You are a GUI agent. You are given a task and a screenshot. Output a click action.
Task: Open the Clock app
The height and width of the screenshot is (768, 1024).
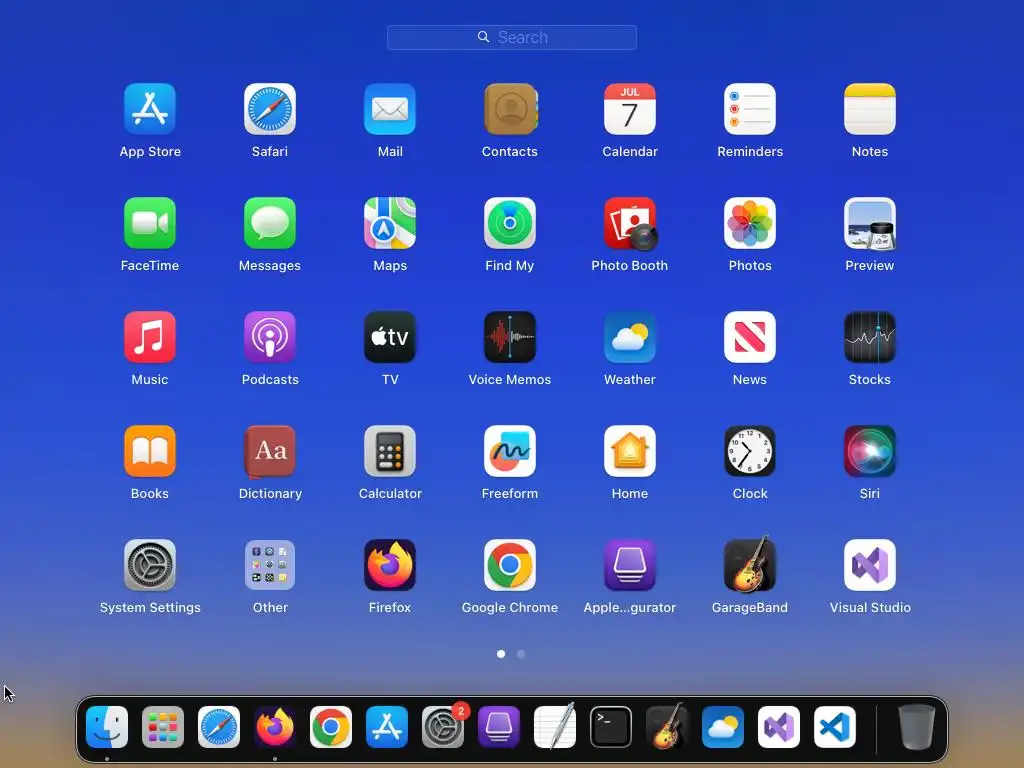coord(750,451)
